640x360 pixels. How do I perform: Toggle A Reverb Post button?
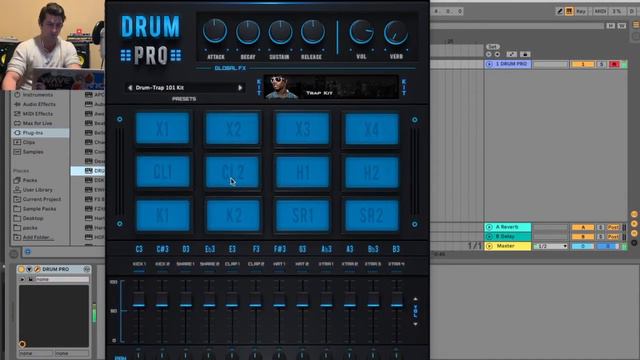coord(613,227)
